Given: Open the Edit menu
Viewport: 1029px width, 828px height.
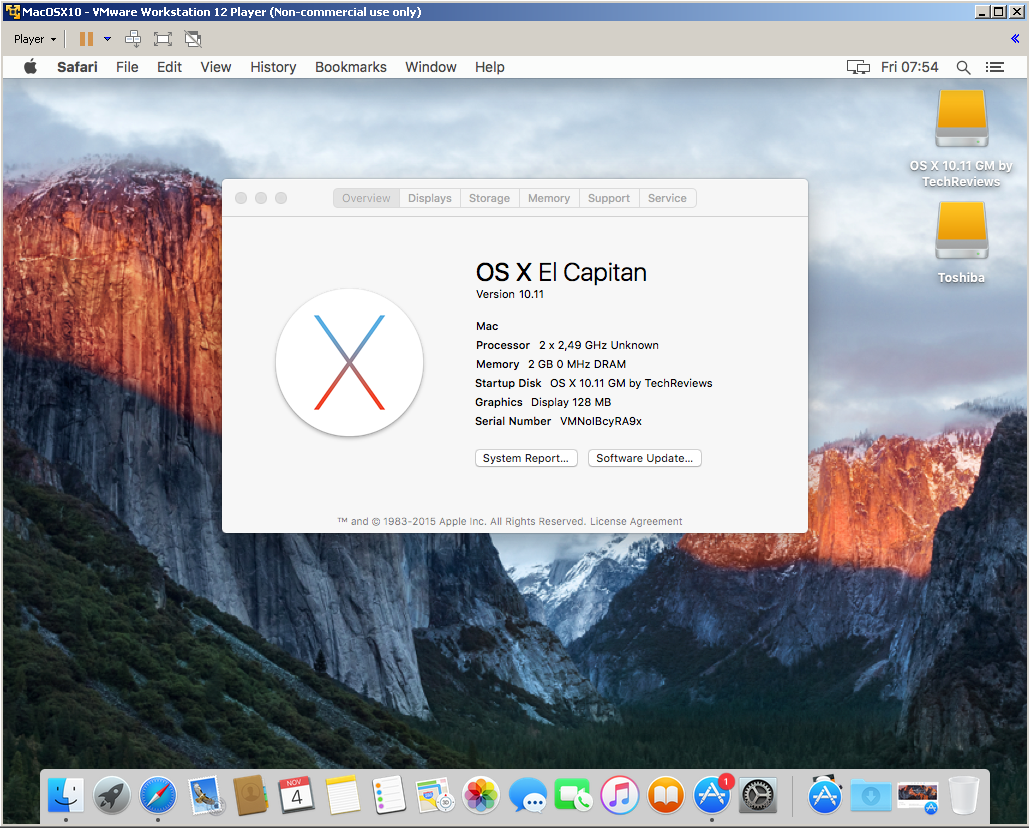Looking at the screenshot, I should pos(169,67).
